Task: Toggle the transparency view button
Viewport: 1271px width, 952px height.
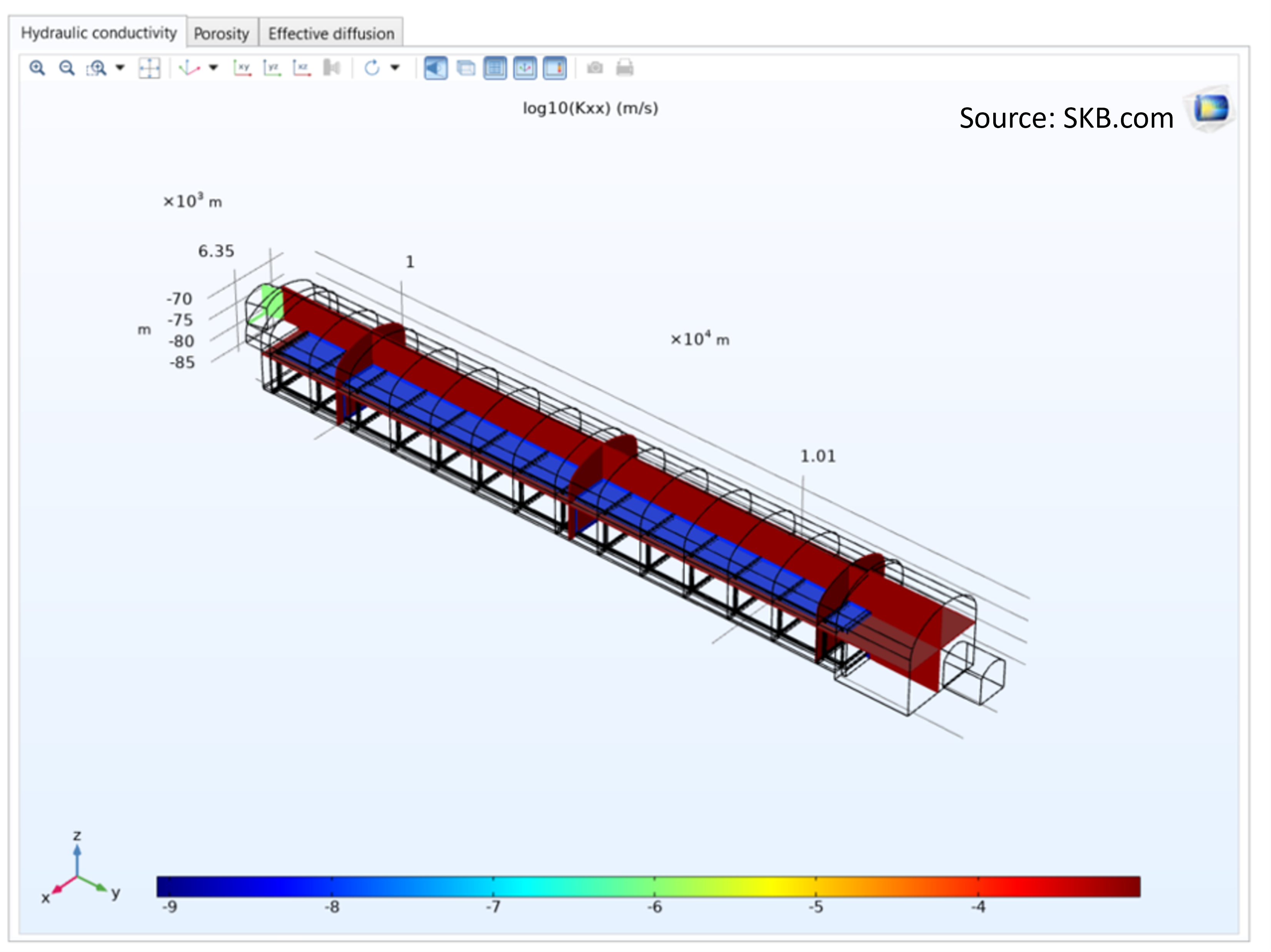Action: pyautogui.click(x=465, y=68)
